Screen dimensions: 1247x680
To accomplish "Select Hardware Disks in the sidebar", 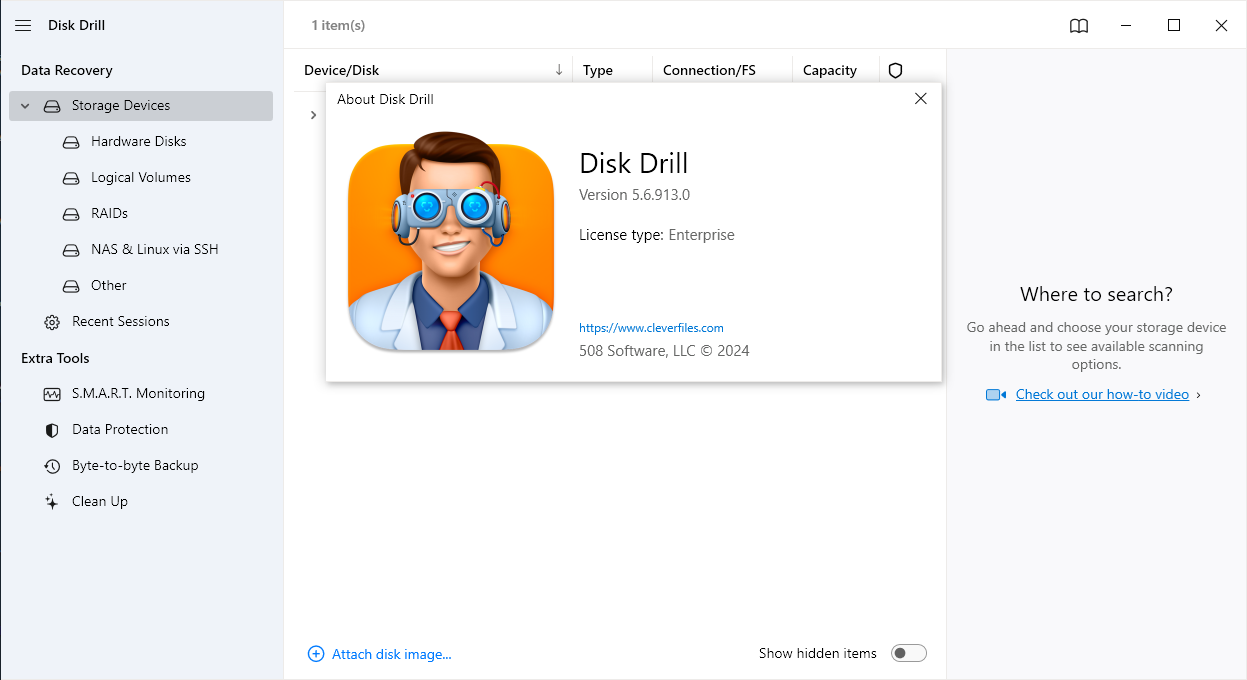I will pos(139,142).
